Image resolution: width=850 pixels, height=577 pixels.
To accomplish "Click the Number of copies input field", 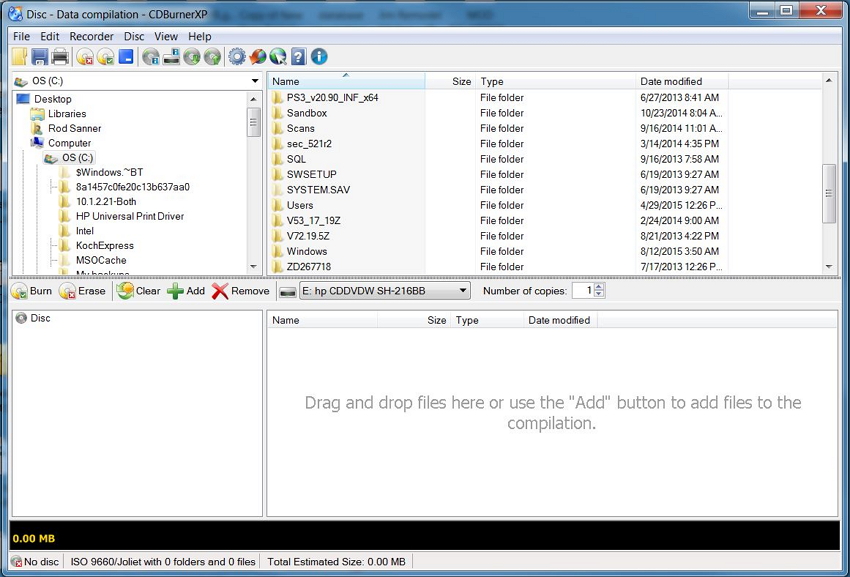I will point(583,291).
